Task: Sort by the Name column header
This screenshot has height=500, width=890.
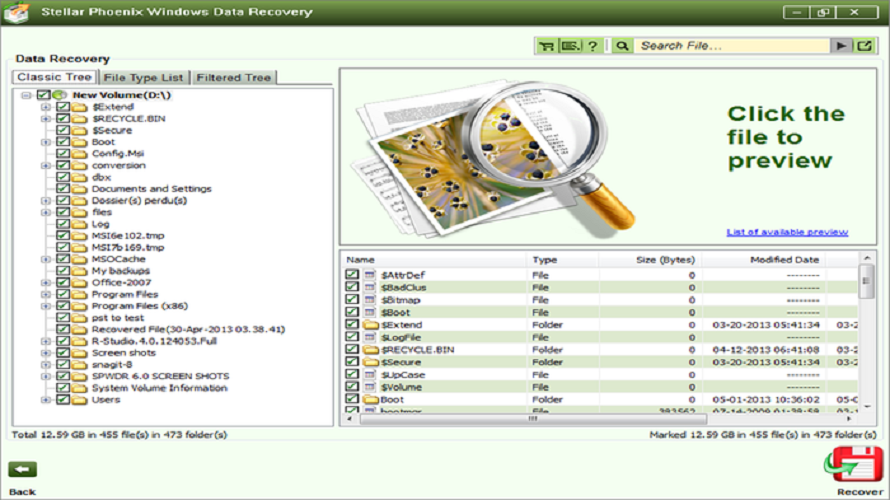Action: [x=433, y=259]
